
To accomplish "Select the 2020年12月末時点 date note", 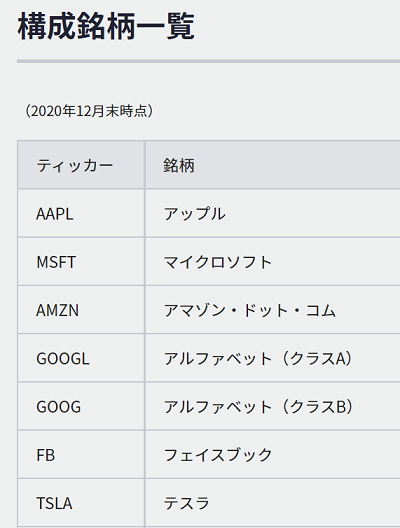I will click(89, 111).
